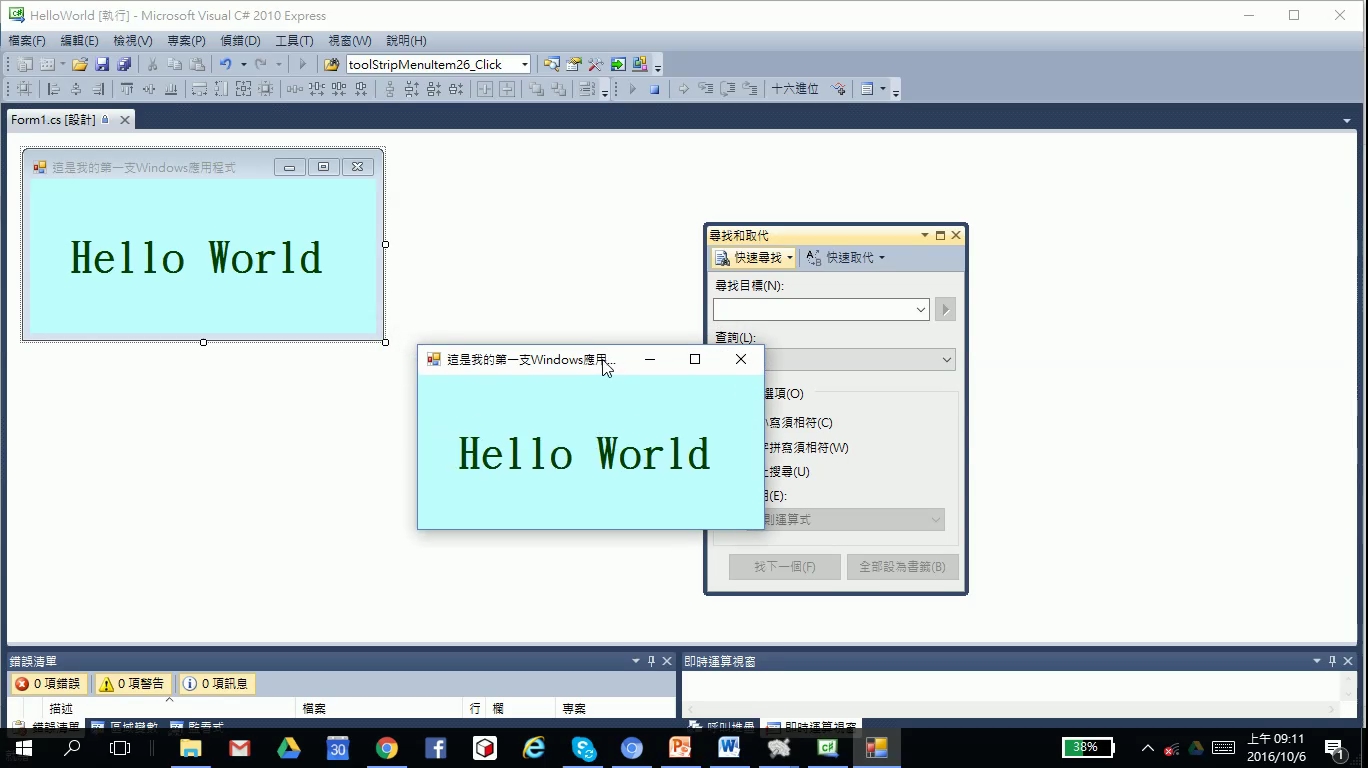Click the 找下一個(F) button
This screenshot has width=1368, height=768.
point(784,567)
